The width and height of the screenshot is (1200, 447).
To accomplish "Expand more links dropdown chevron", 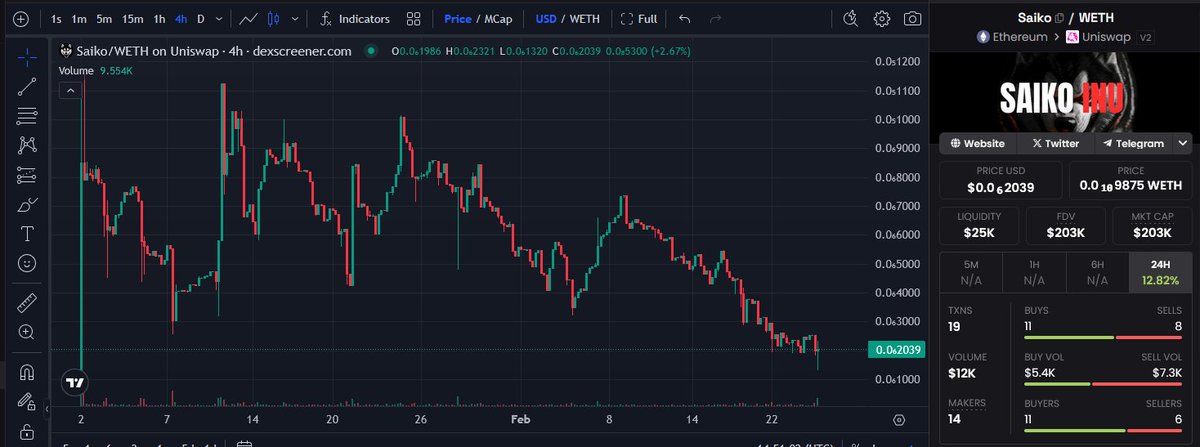I will pyautogui.click(x=1183, y=143).
